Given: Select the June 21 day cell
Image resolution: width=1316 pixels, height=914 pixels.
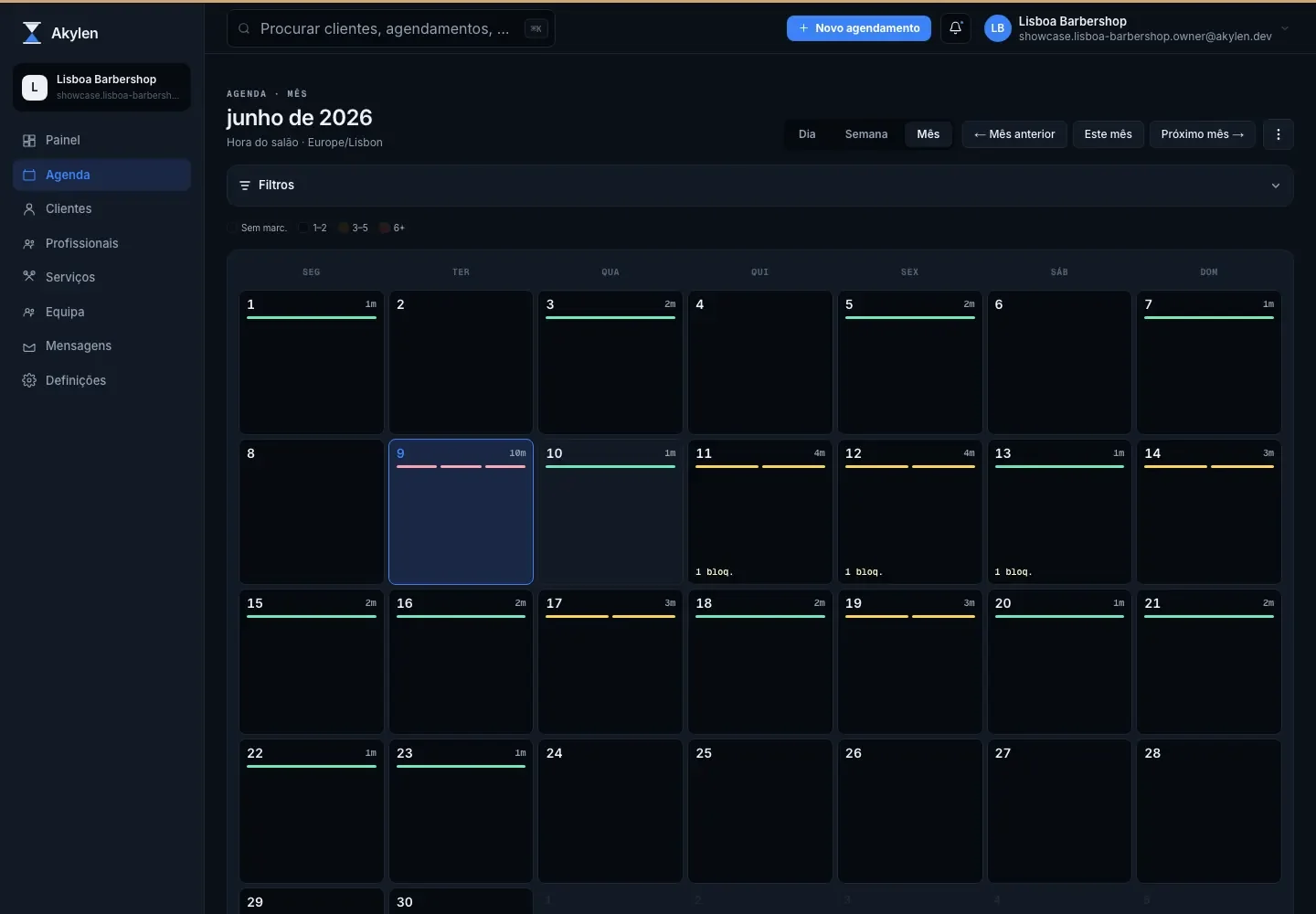Looking at the screenshot, I should coord(1209,662).
